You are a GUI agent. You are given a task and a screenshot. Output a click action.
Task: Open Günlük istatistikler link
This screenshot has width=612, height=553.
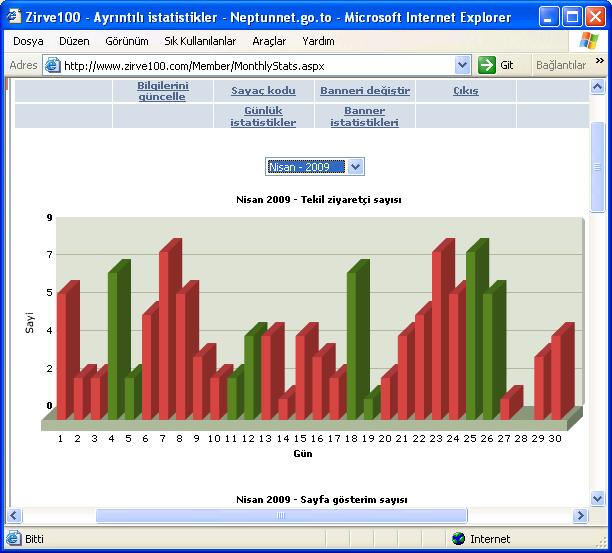click(263, 117)
